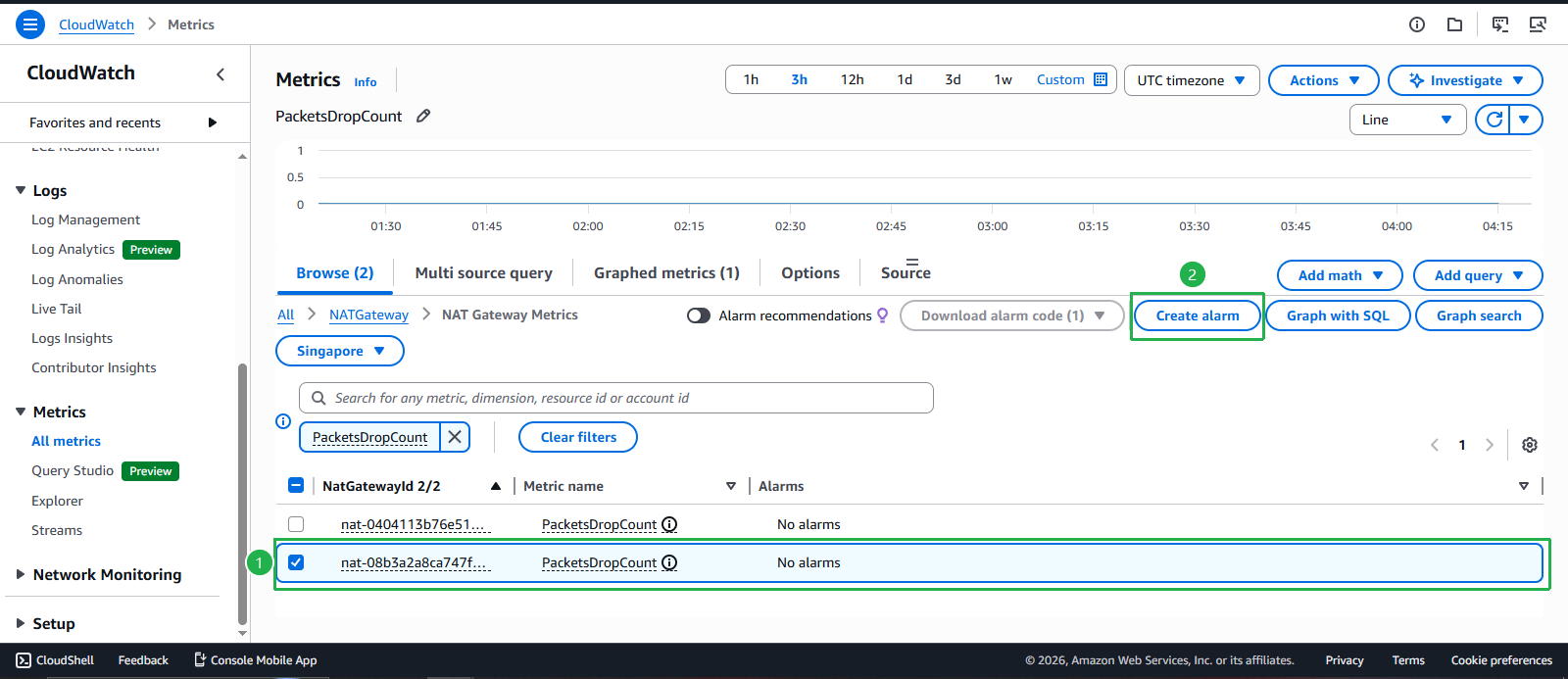The image size is (1568, 679).
Task: Open the Singapore region dropdown
Action: [340, 351]
